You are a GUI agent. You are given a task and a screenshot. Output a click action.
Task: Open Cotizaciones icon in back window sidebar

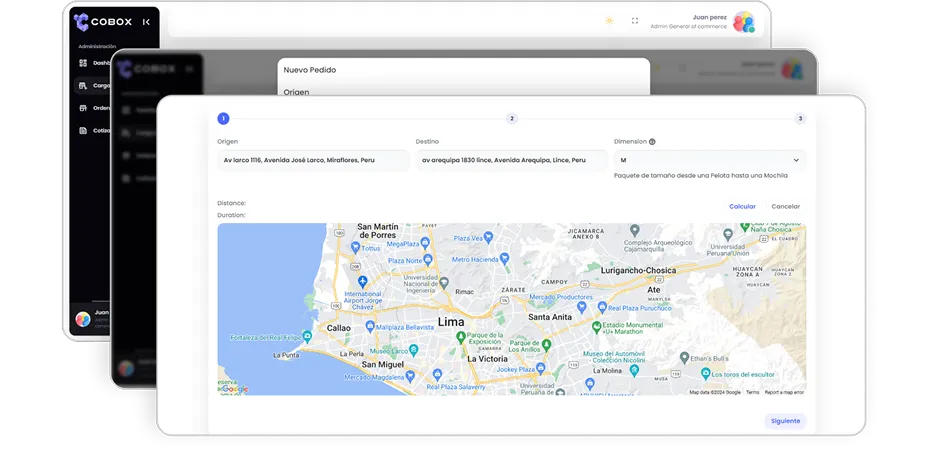[83, 130]
